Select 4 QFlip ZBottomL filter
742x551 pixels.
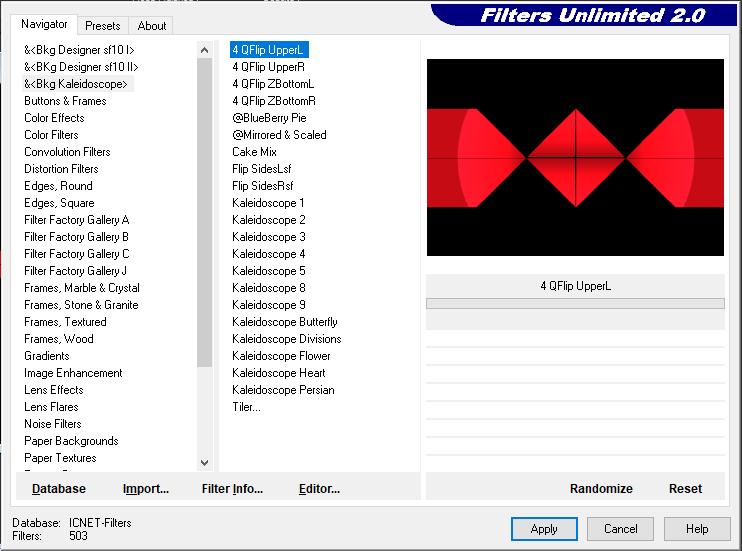273,84
